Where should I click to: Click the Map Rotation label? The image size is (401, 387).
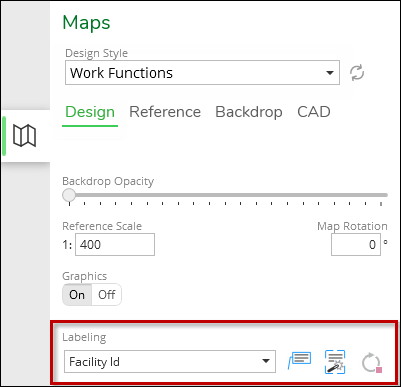(352, 226)
